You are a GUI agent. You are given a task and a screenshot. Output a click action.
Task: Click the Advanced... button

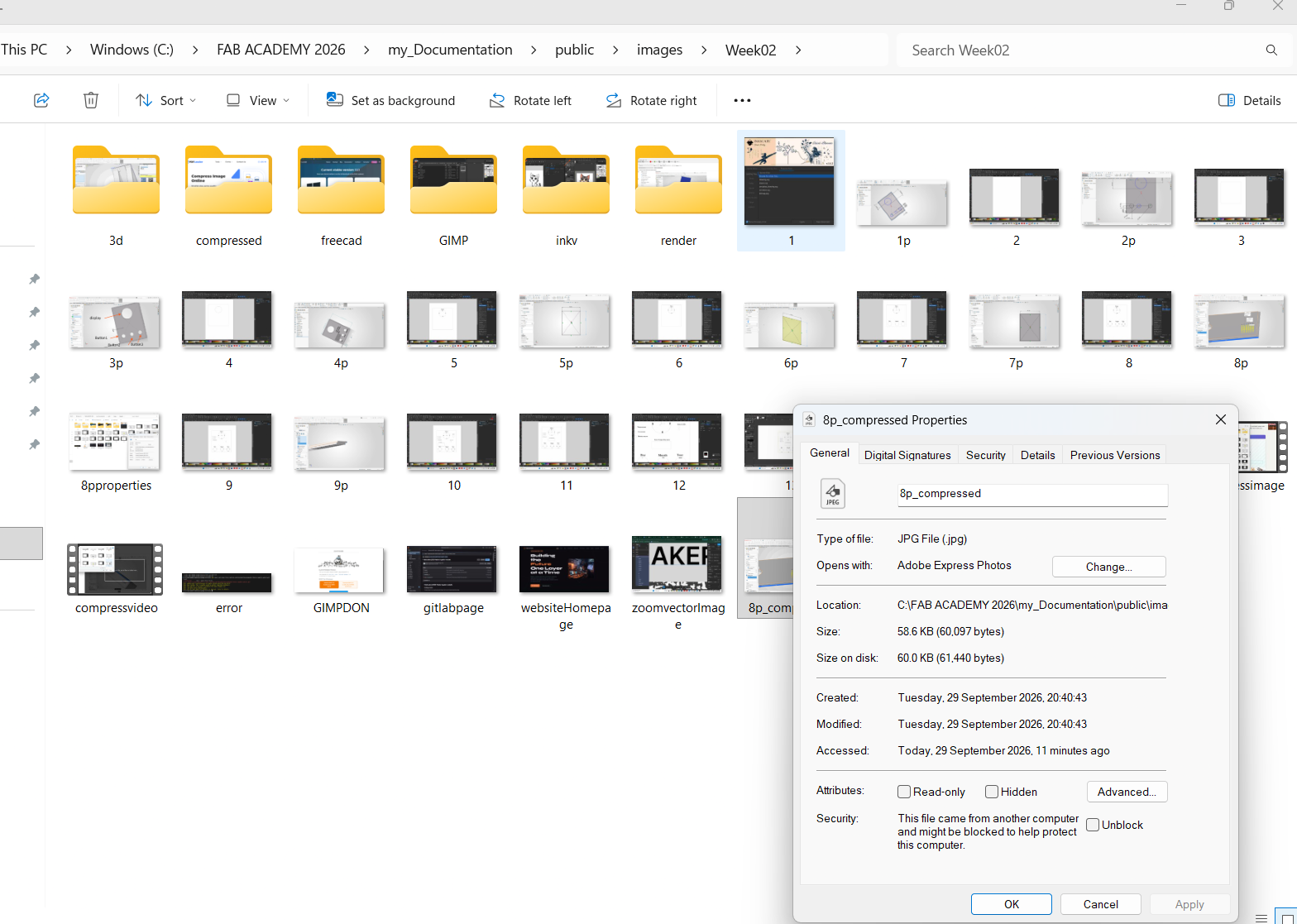click(x=1127, y=792)
